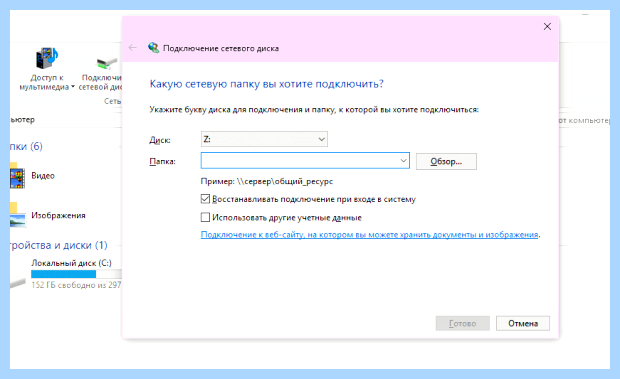Click the back arrow in dialog header
Screen dimensions: 620x379
[x=132, y=48]
